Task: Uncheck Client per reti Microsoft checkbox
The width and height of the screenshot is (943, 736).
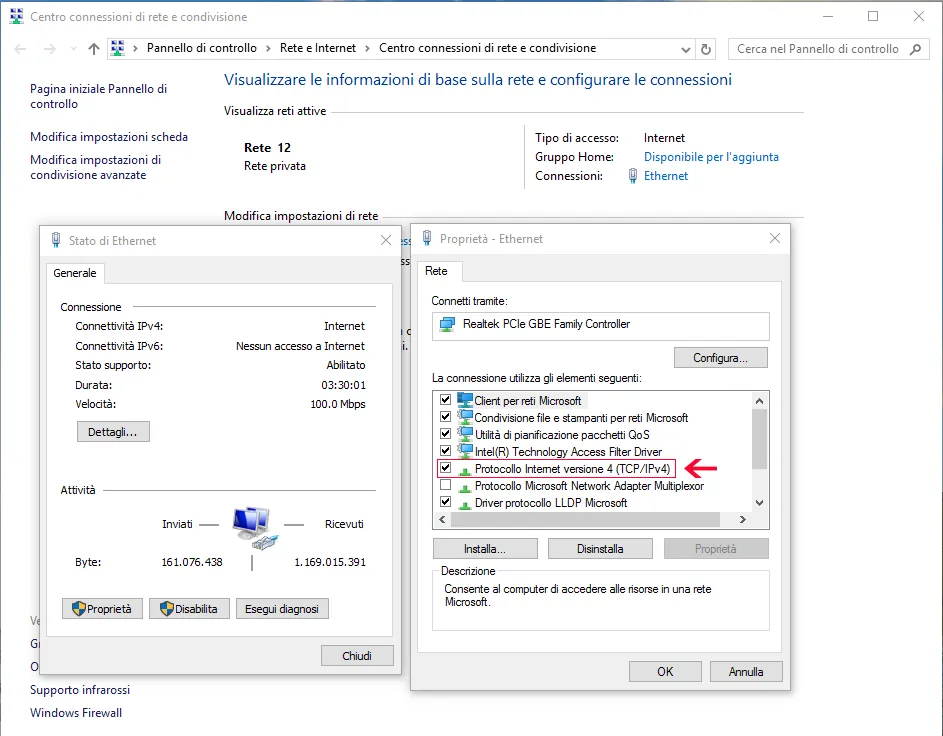Action: pos(446,400)
